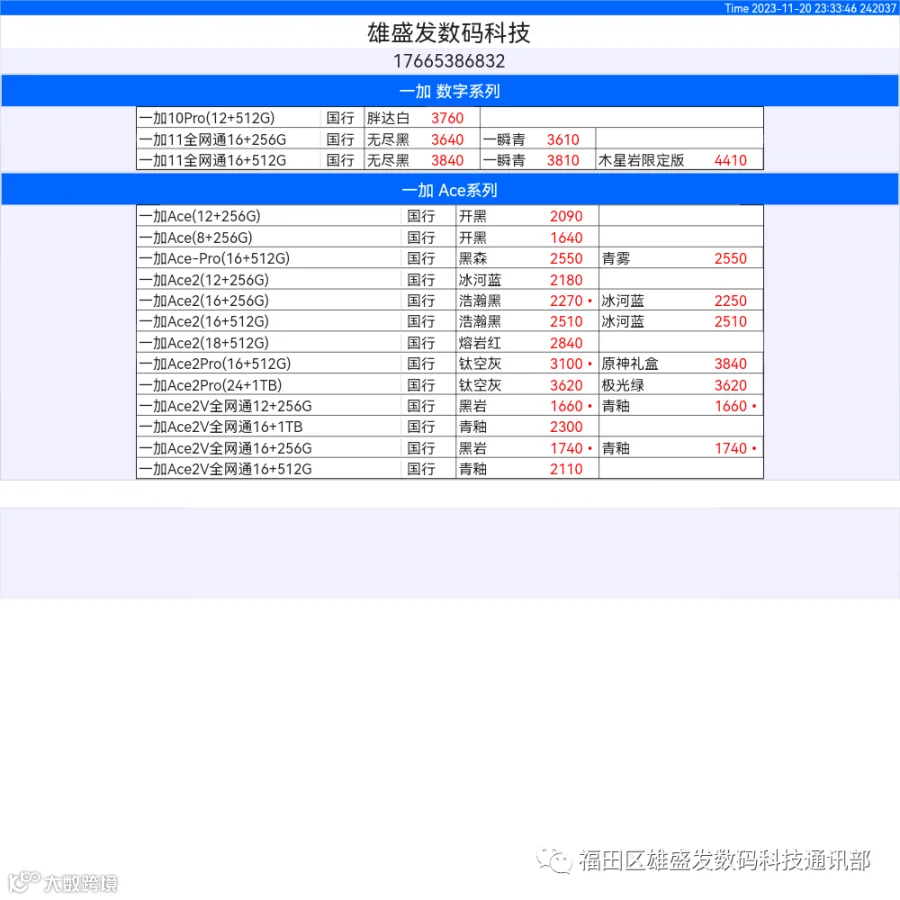Click the 木星岩限定版 label
The width and height of the screenshot is (900, 900).
coord(641,160)
